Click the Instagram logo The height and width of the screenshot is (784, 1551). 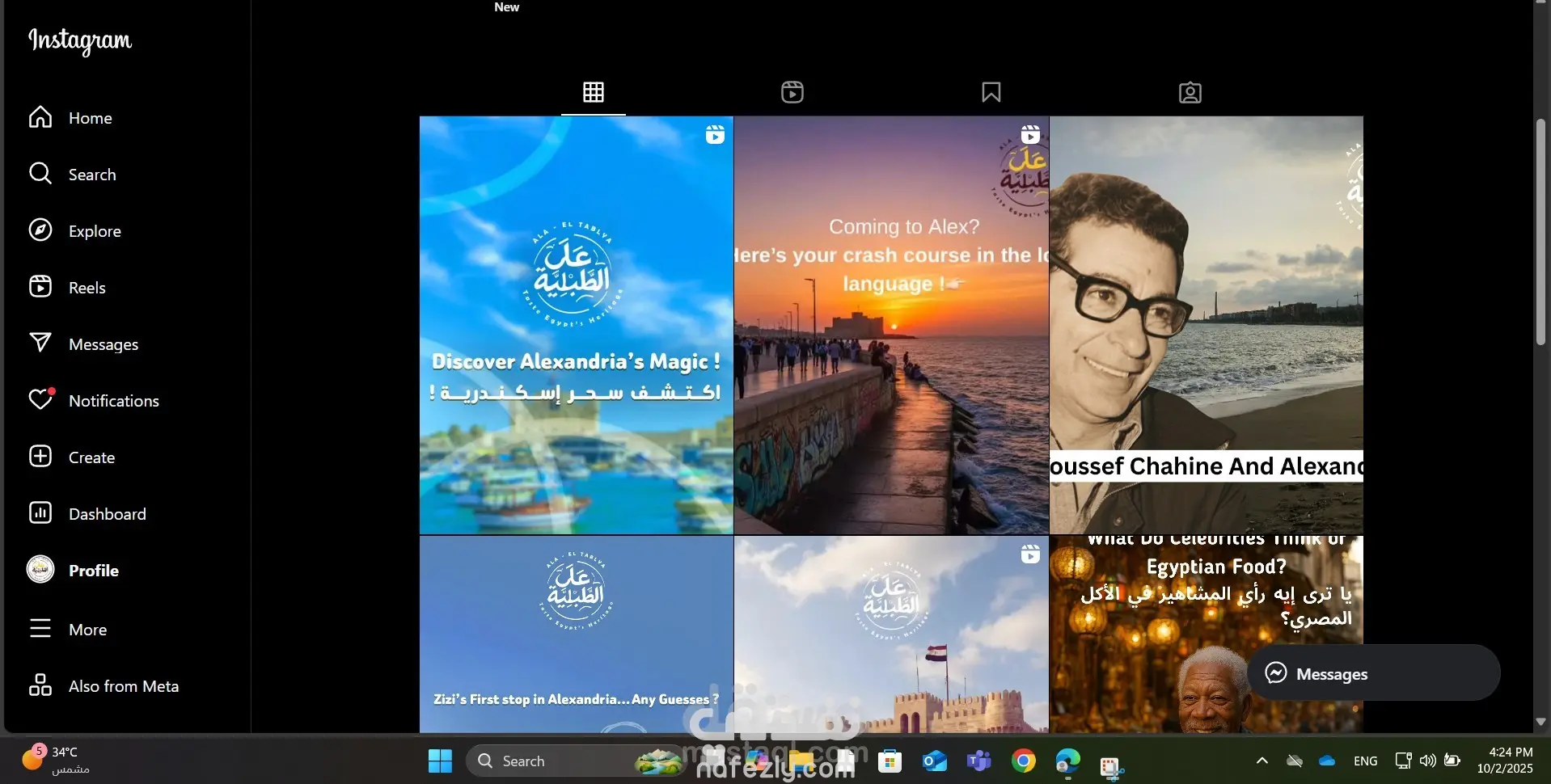pyautogui.click(x=80, y=40)
